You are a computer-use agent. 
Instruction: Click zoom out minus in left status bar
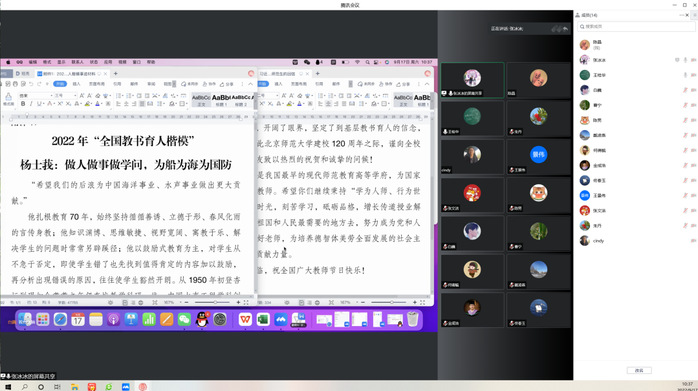coord(187,302)
